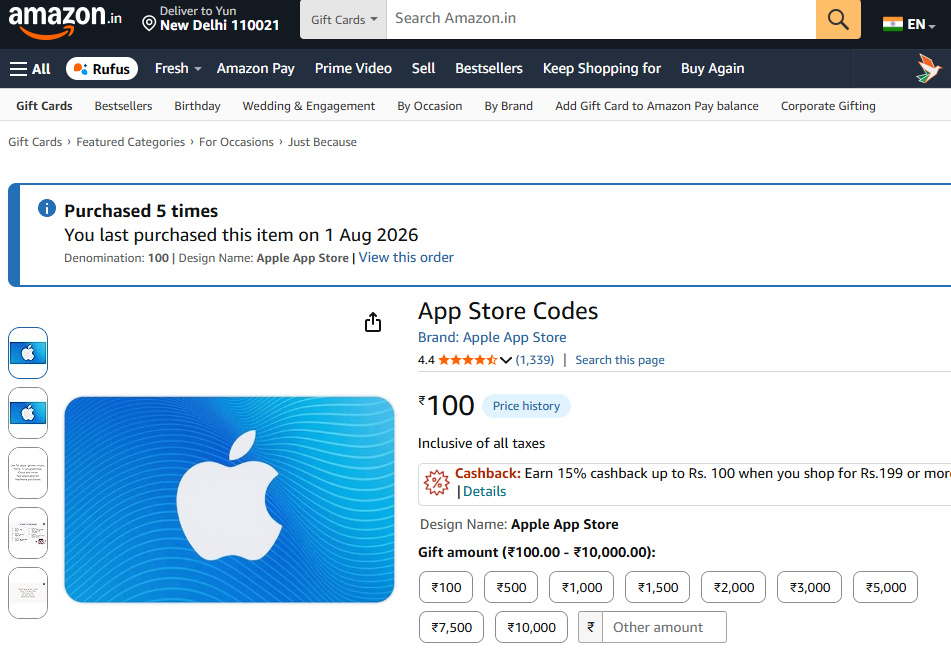Viewport: 951px width, 661px height.
Task: Choose the ₹2,000 gift amount
Action: coord(733,587)
